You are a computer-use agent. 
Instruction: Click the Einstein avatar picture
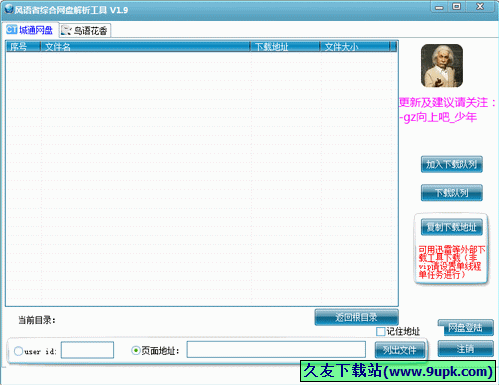click(442, 66)
